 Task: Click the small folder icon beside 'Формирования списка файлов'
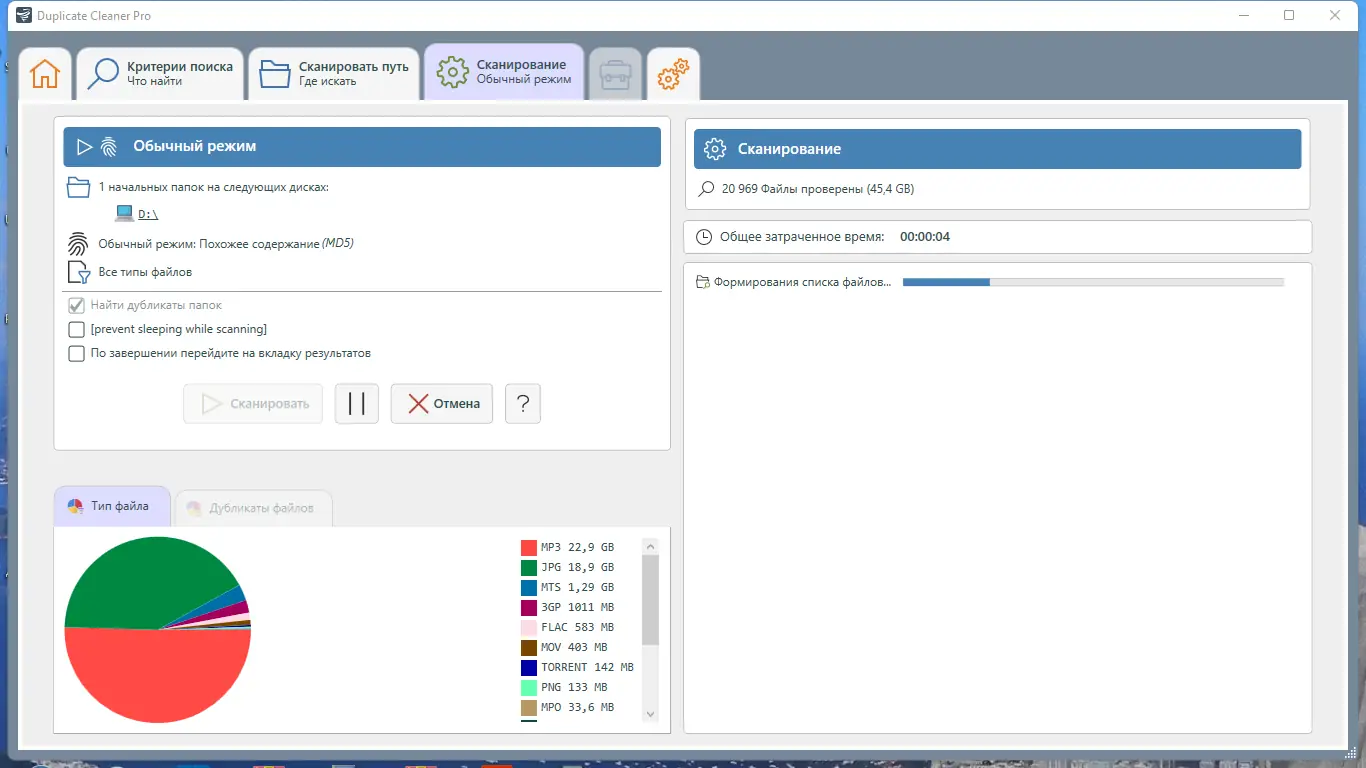[x=702, y=282]
